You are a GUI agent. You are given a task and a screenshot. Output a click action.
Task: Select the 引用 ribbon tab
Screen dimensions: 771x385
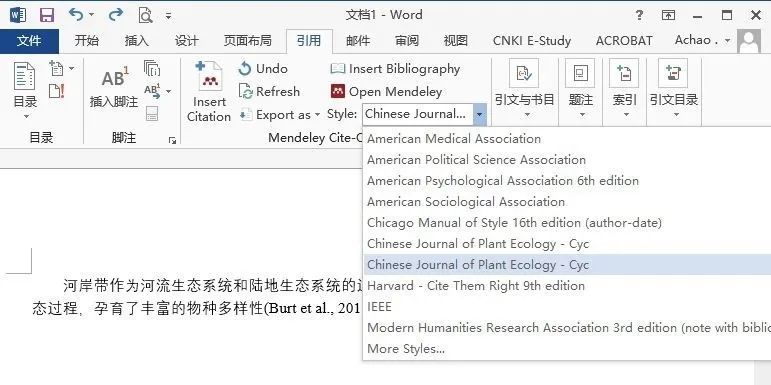click(309, 41)
